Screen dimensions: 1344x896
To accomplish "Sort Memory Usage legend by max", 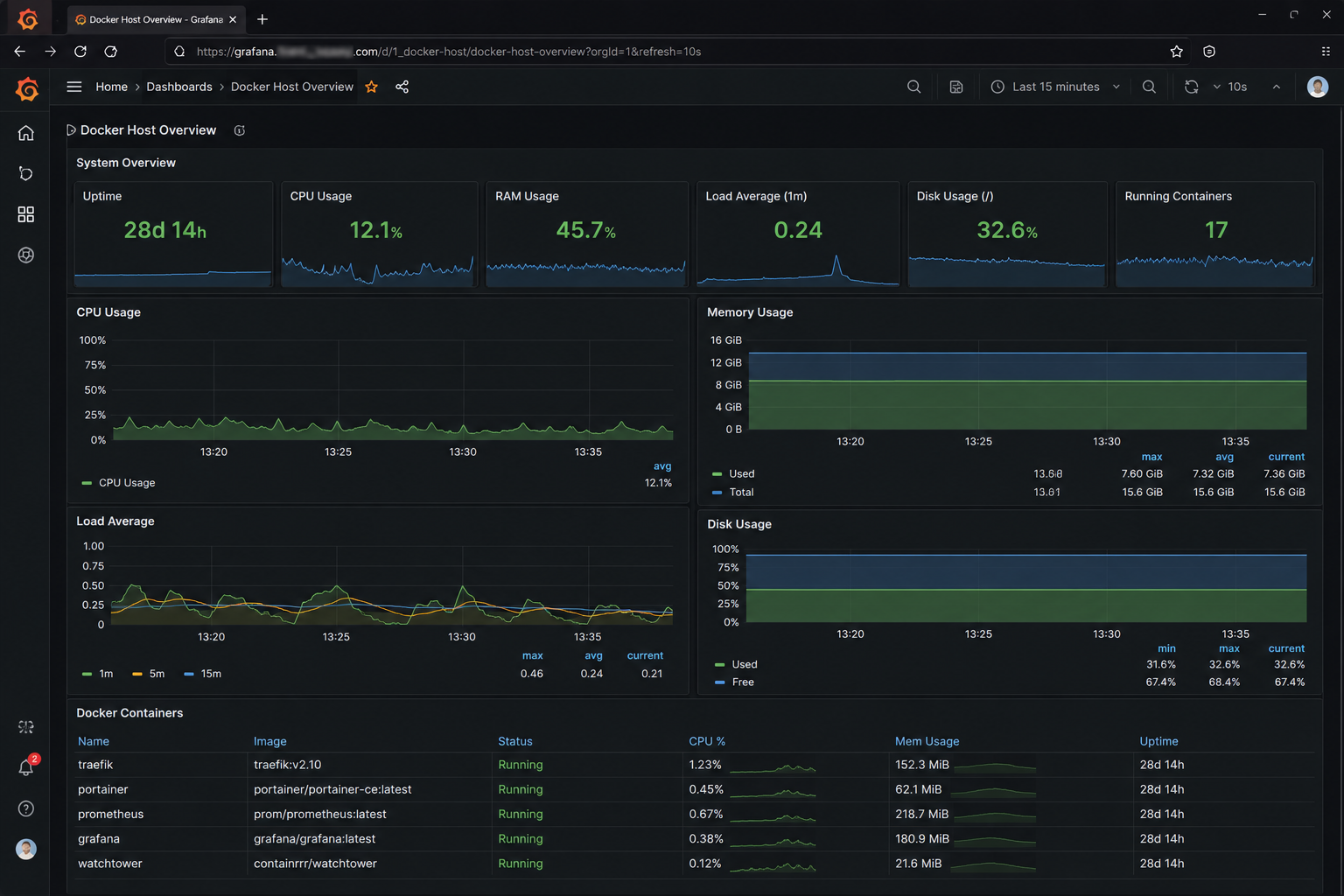I will coord(1152,457).
